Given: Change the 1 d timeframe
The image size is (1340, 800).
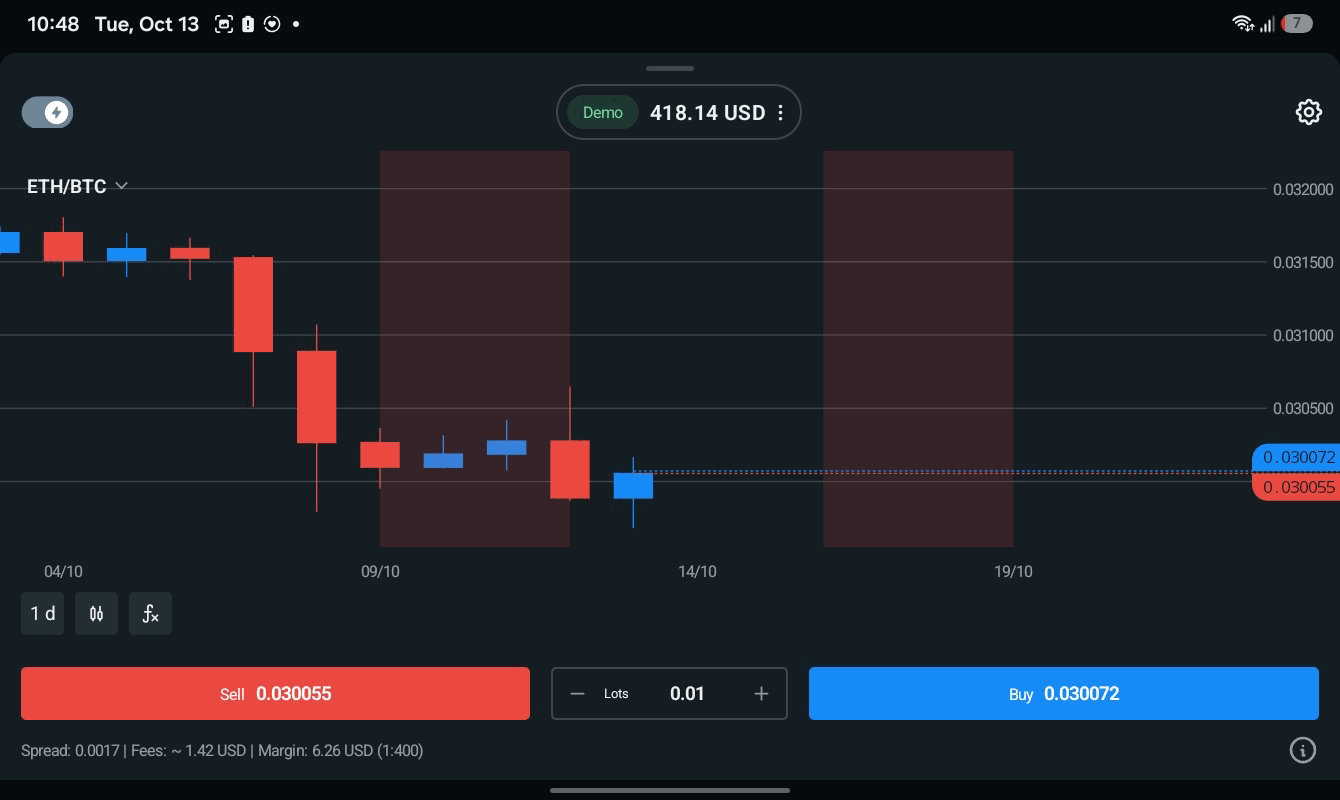Looking at the screenshot, I should (43, 614).
